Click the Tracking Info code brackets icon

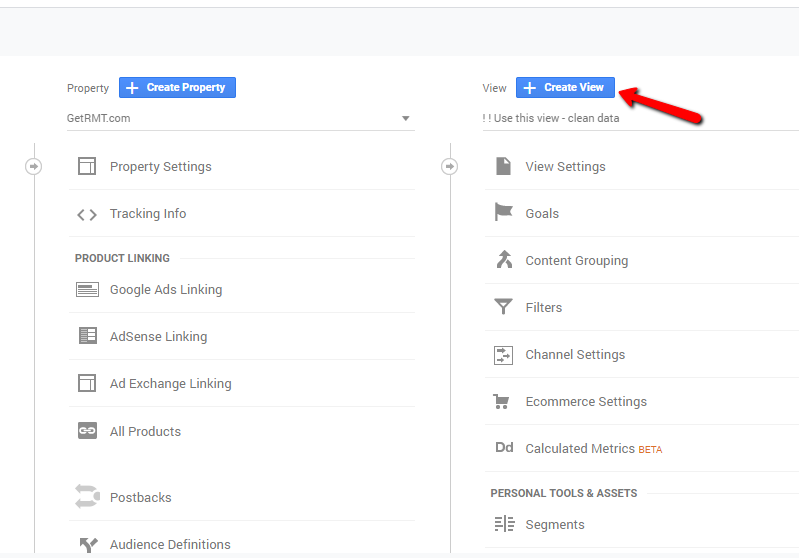tap(87, 215)
